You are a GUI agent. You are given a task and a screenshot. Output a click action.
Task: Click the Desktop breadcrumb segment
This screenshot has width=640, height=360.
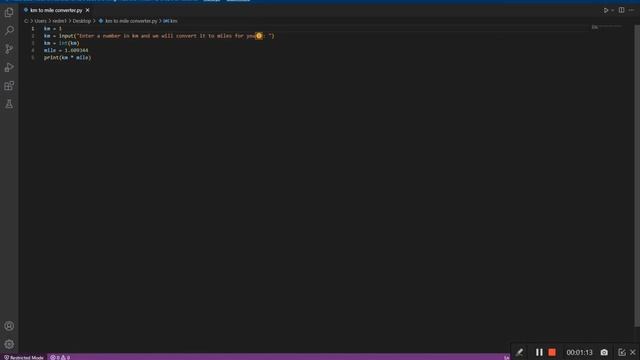[82, 21]
